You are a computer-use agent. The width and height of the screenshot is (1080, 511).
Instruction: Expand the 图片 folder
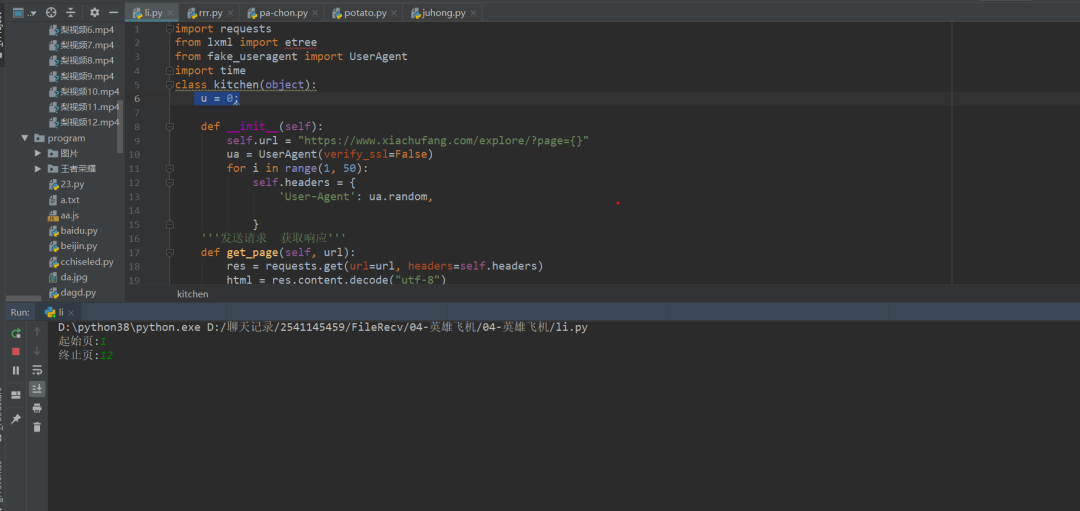click(x=39, y=153)
